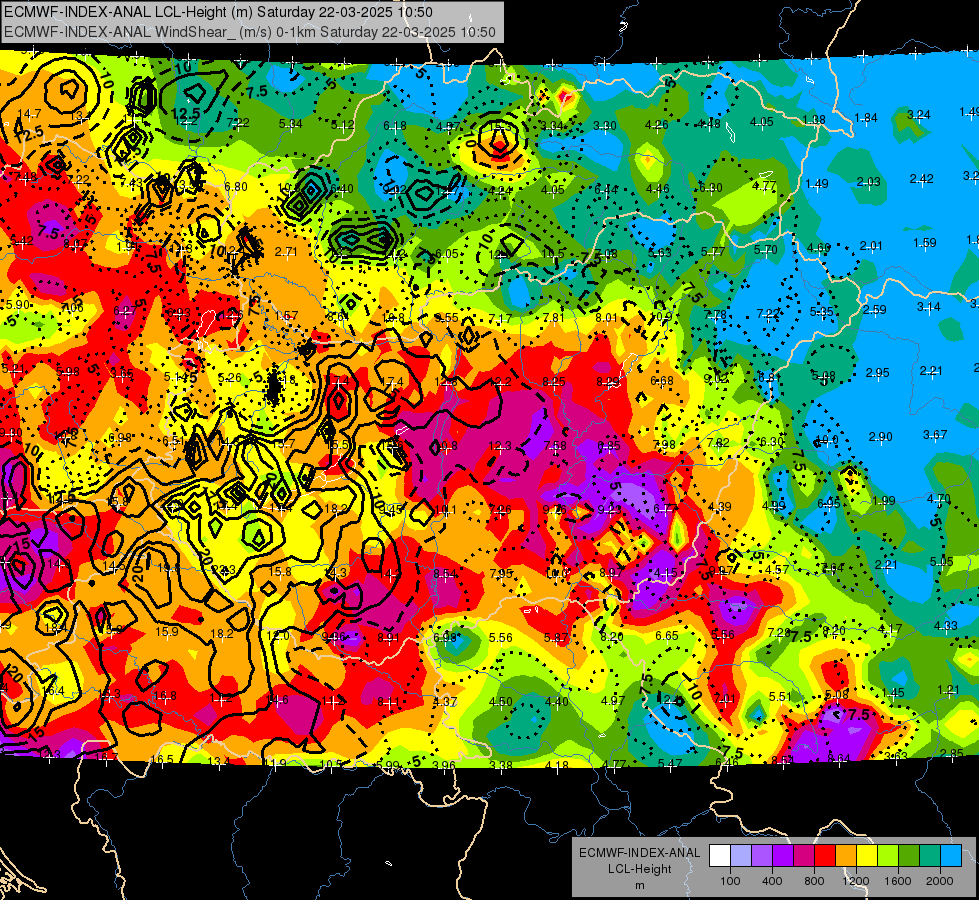Click the map value 5.51

780,696
